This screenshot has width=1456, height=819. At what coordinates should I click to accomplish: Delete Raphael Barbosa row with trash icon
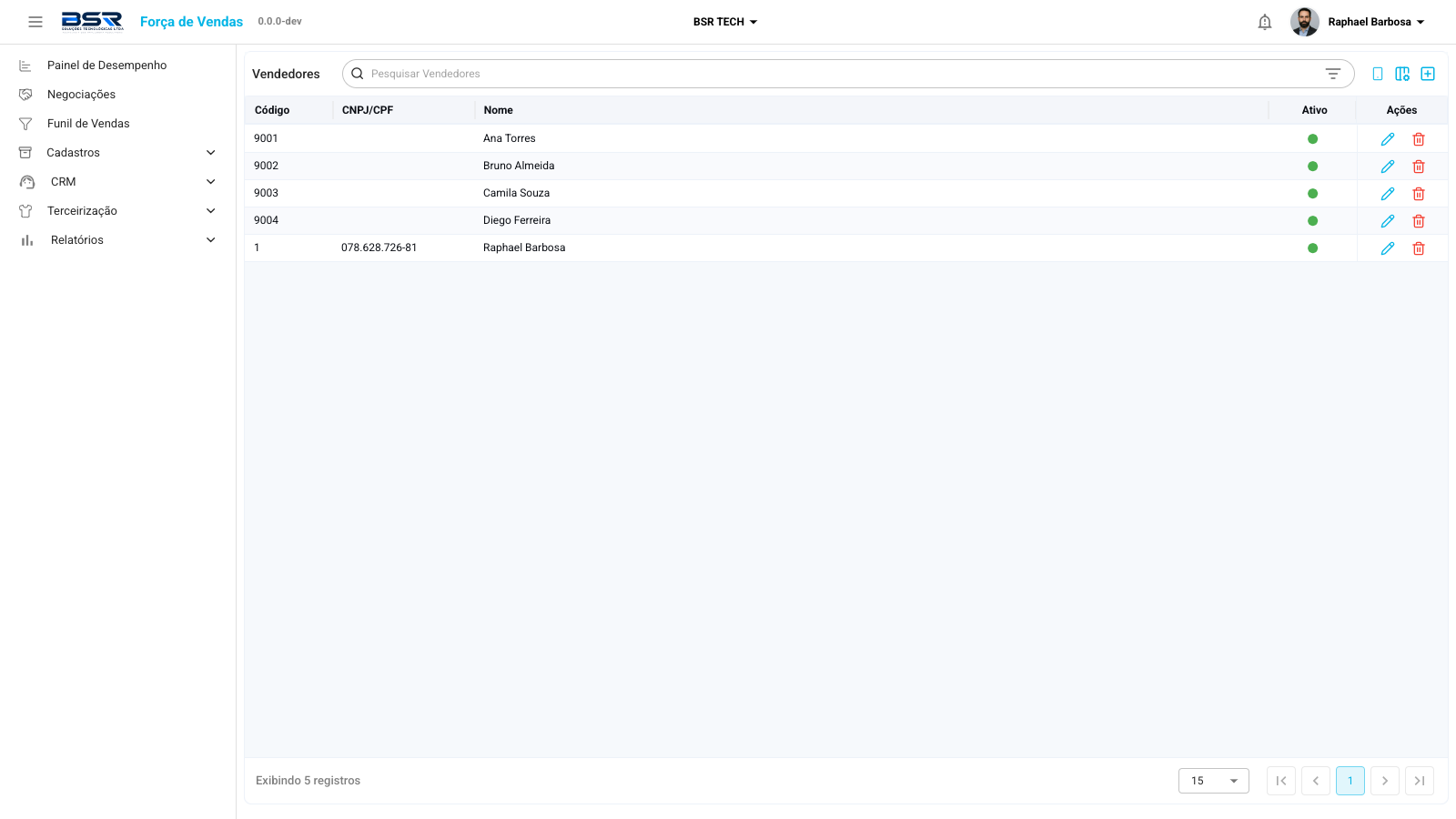tap(1419, 248)
